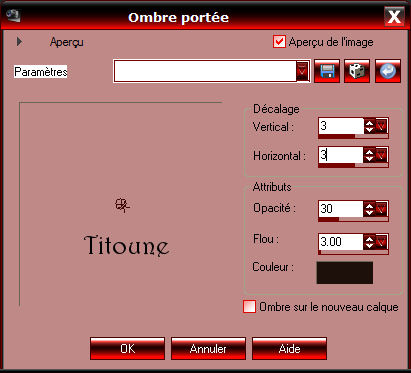The width and height of the screenshot is (411, 373).
Task: Click the Flou value field
Action: pyautogui.click(x=341, y=242)
